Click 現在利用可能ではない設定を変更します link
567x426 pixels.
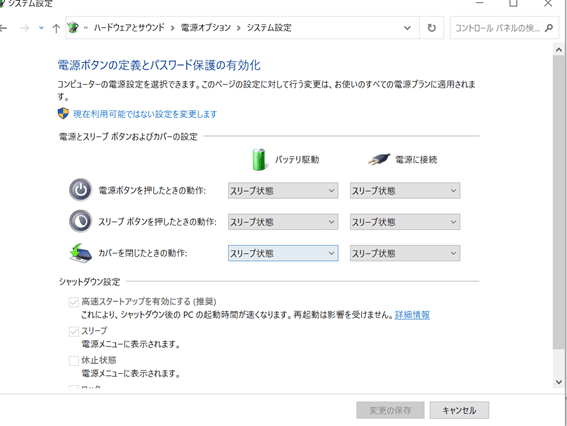click(145, 114)
